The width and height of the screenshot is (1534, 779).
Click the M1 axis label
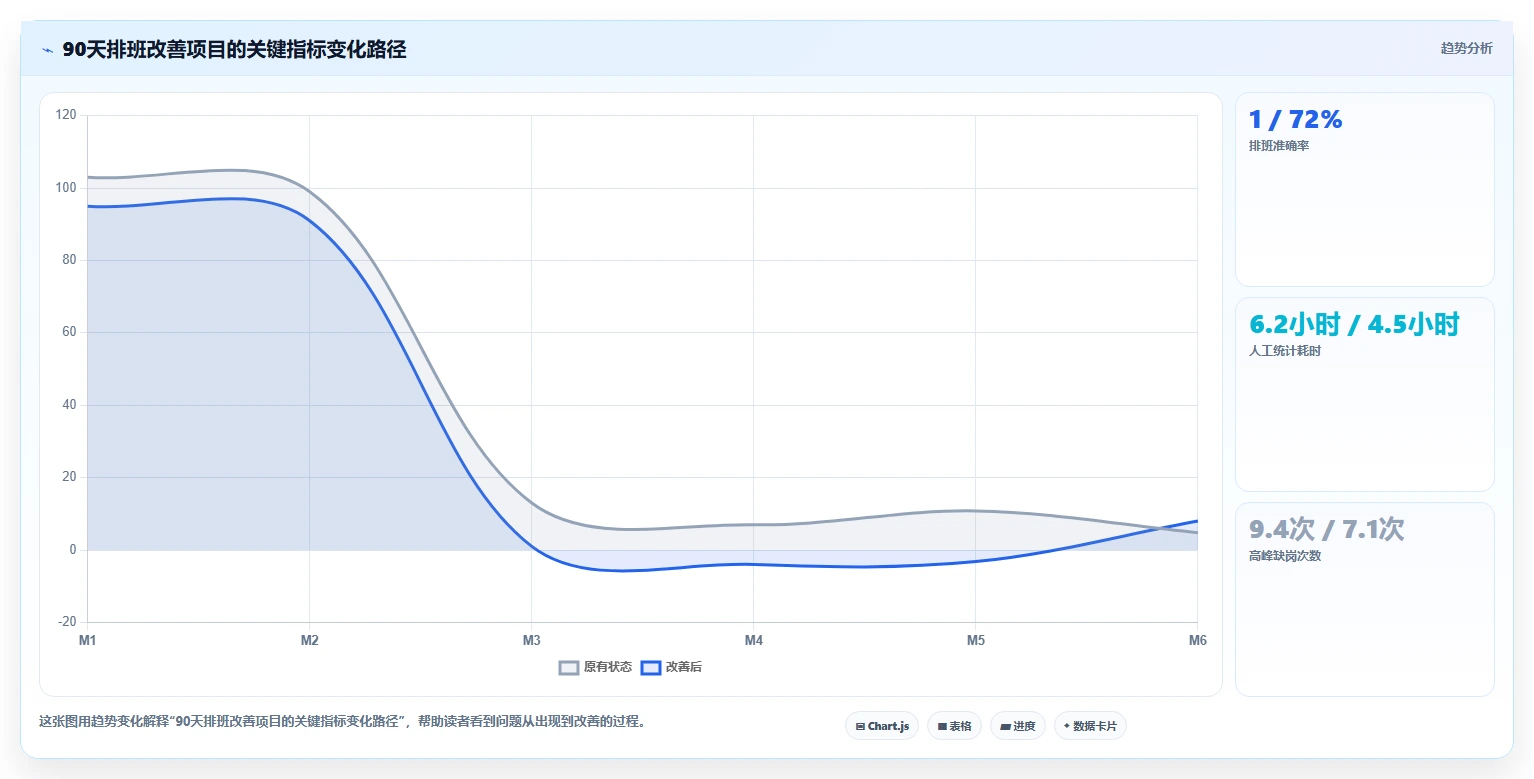88,640
